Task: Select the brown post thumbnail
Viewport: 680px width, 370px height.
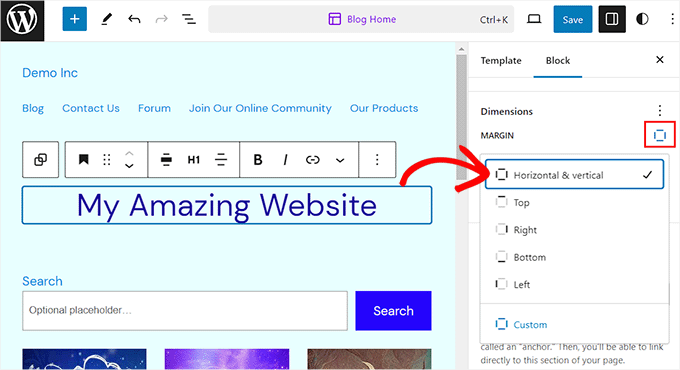Action: (369, 359)
